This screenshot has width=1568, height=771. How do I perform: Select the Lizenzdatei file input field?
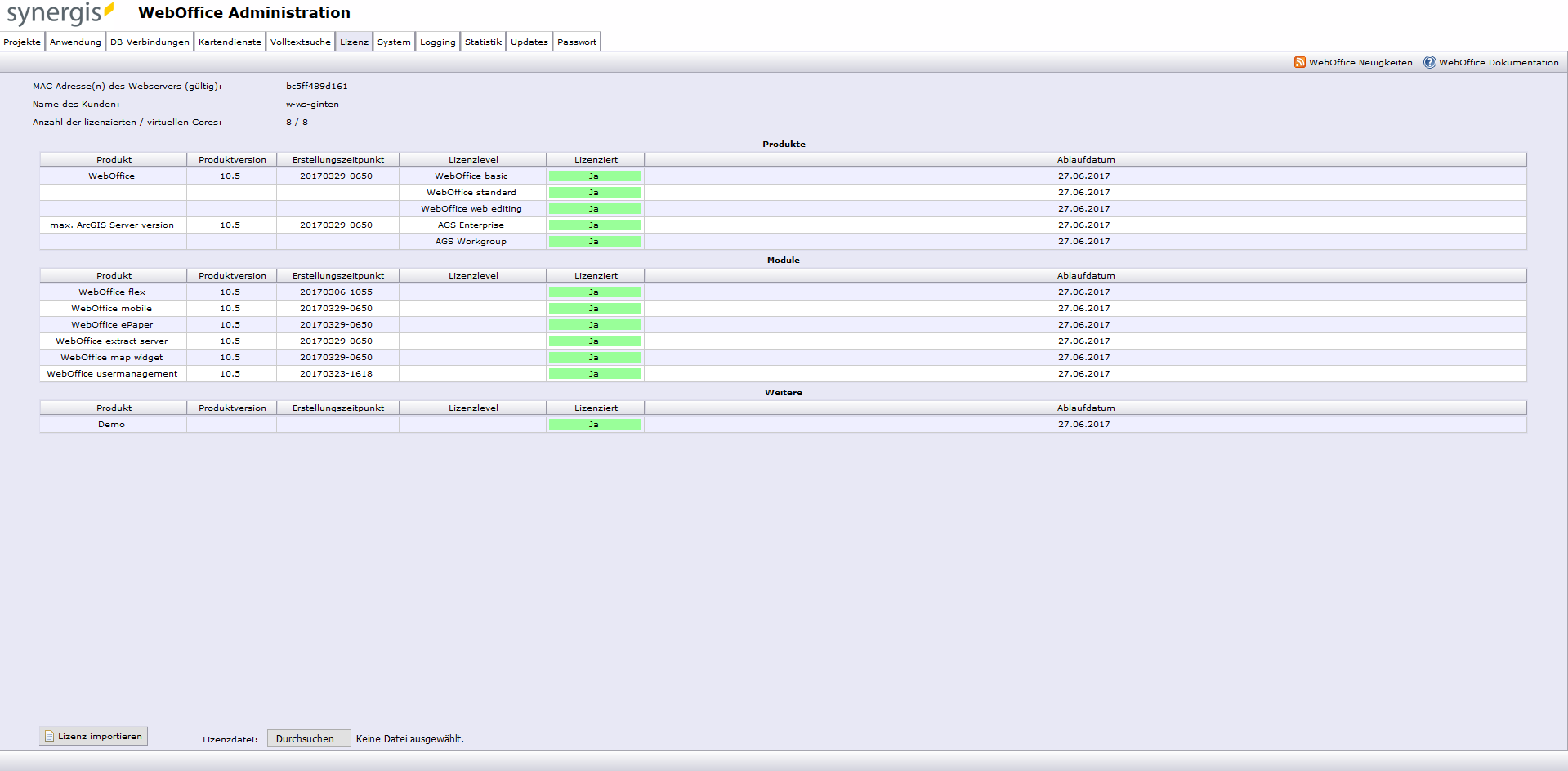[308, 738]
